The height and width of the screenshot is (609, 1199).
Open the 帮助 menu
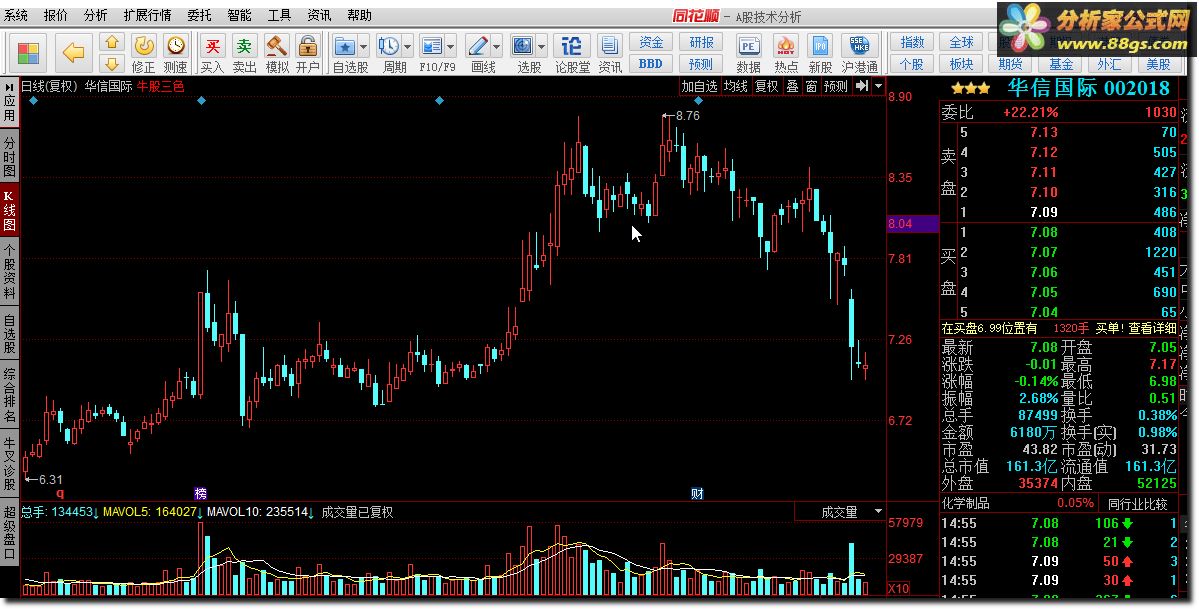359,15
